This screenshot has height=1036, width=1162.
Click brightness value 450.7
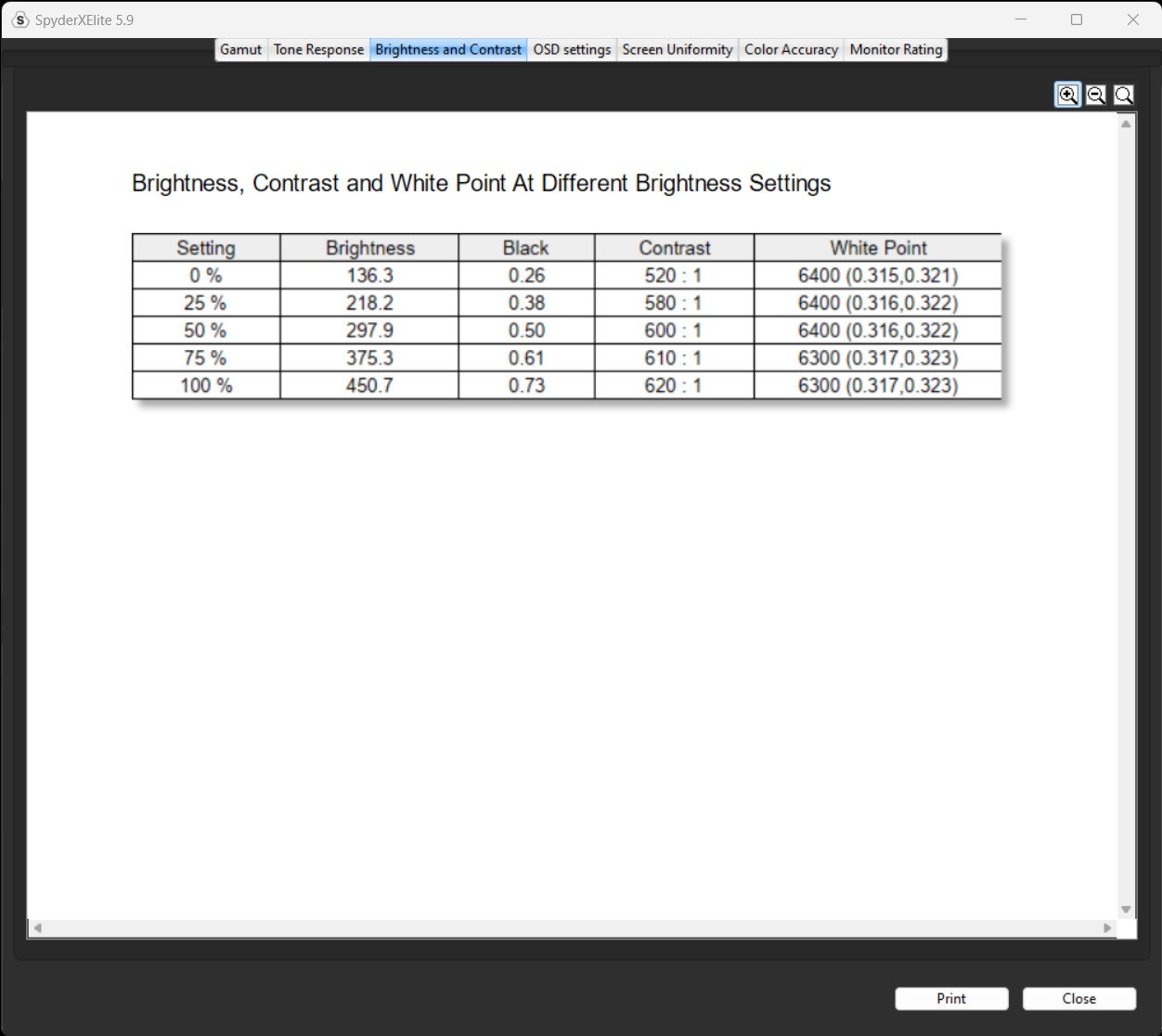(x=369, y=385)
